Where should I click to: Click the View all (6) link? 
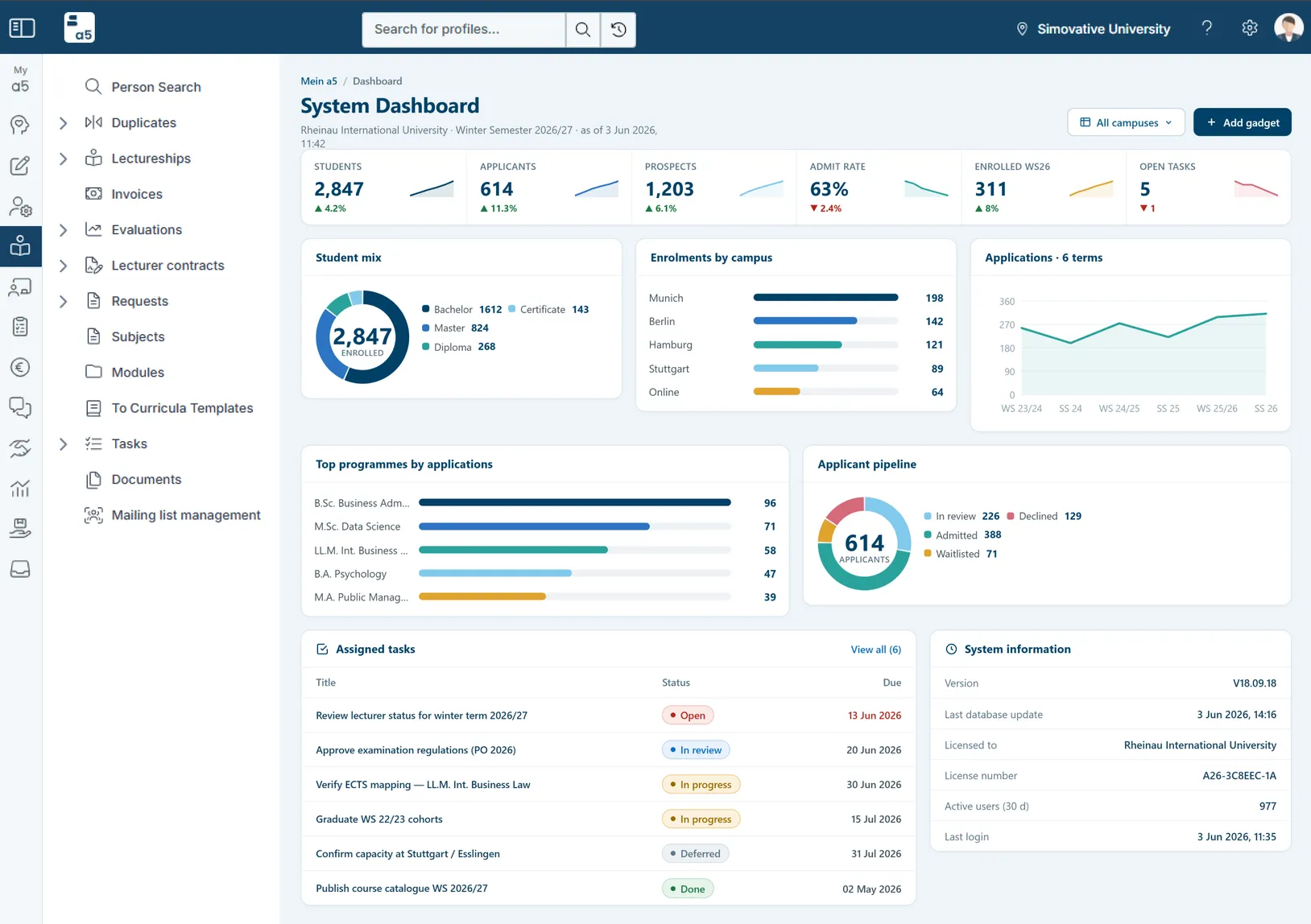tap(876, 650)
